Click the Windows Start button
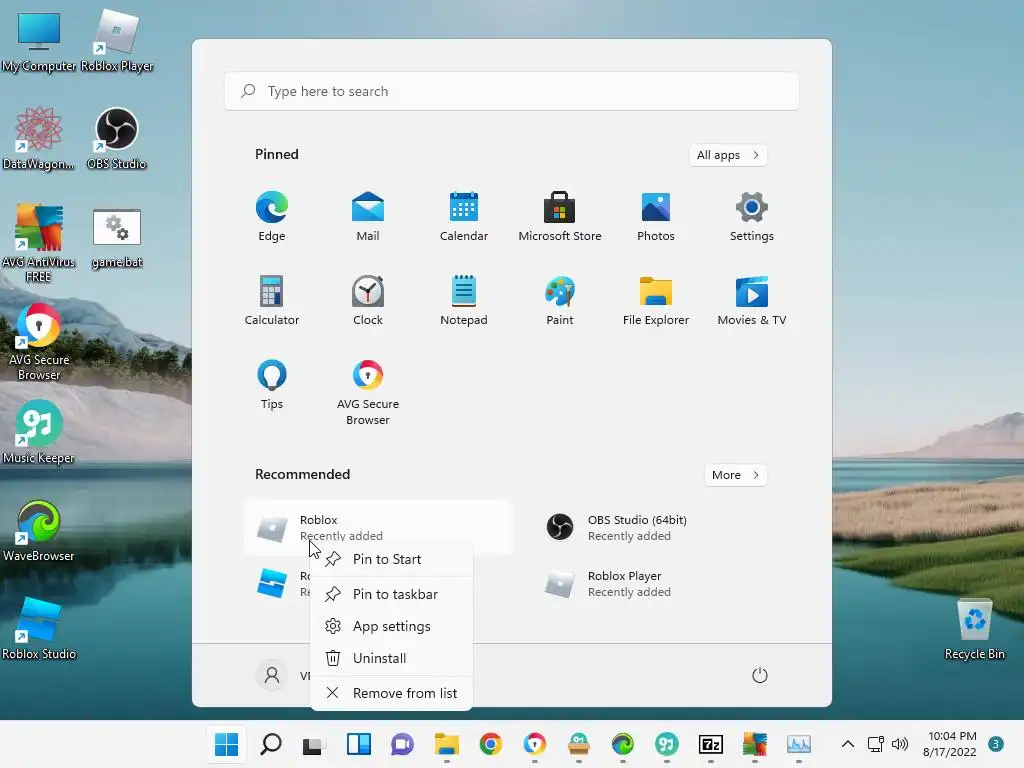The height and width of the screenshot is (768, 1024). click(x=227, y=744)
